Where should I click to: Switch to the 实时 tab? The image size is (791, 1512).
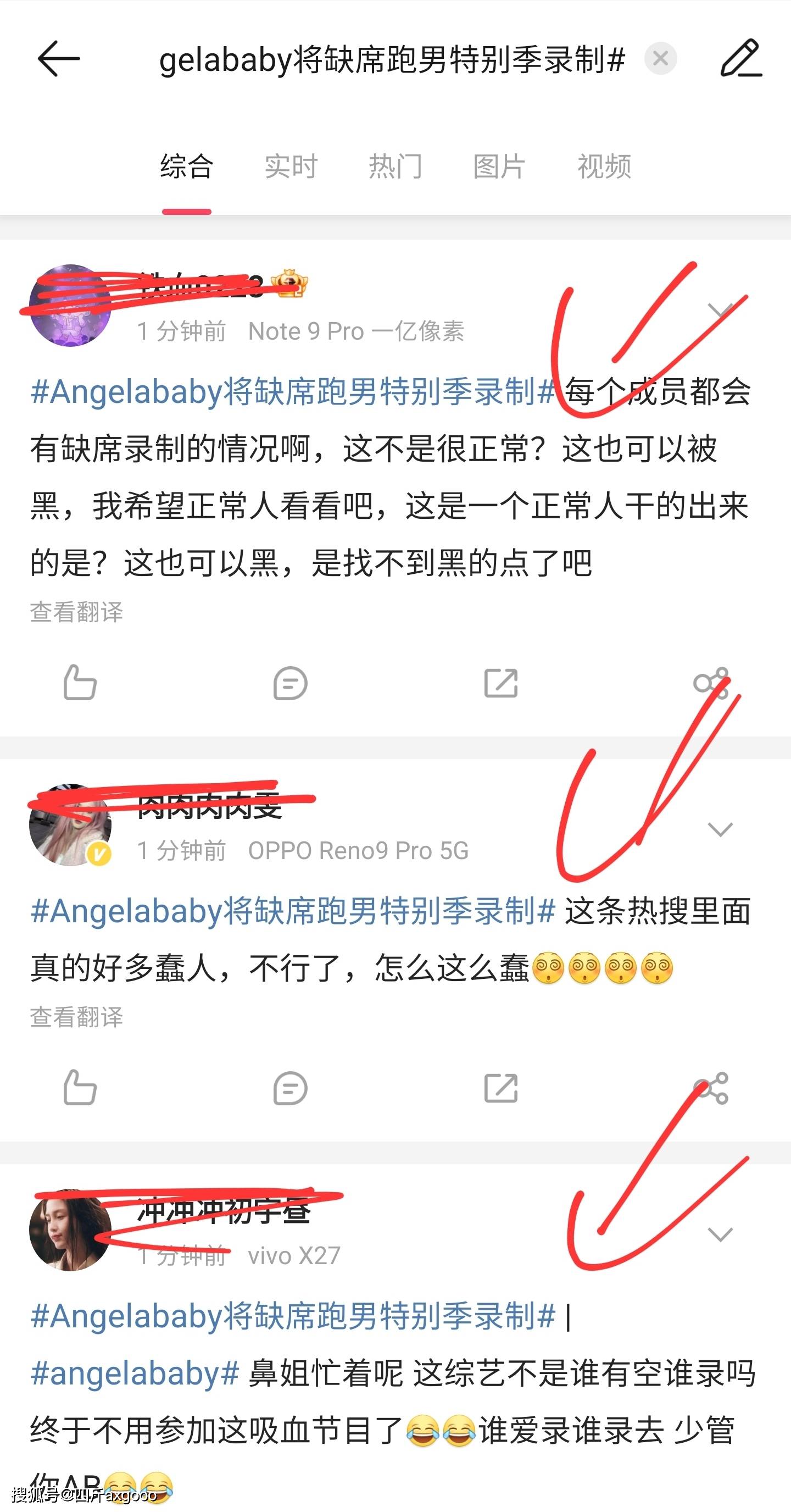tap(291, 166)
